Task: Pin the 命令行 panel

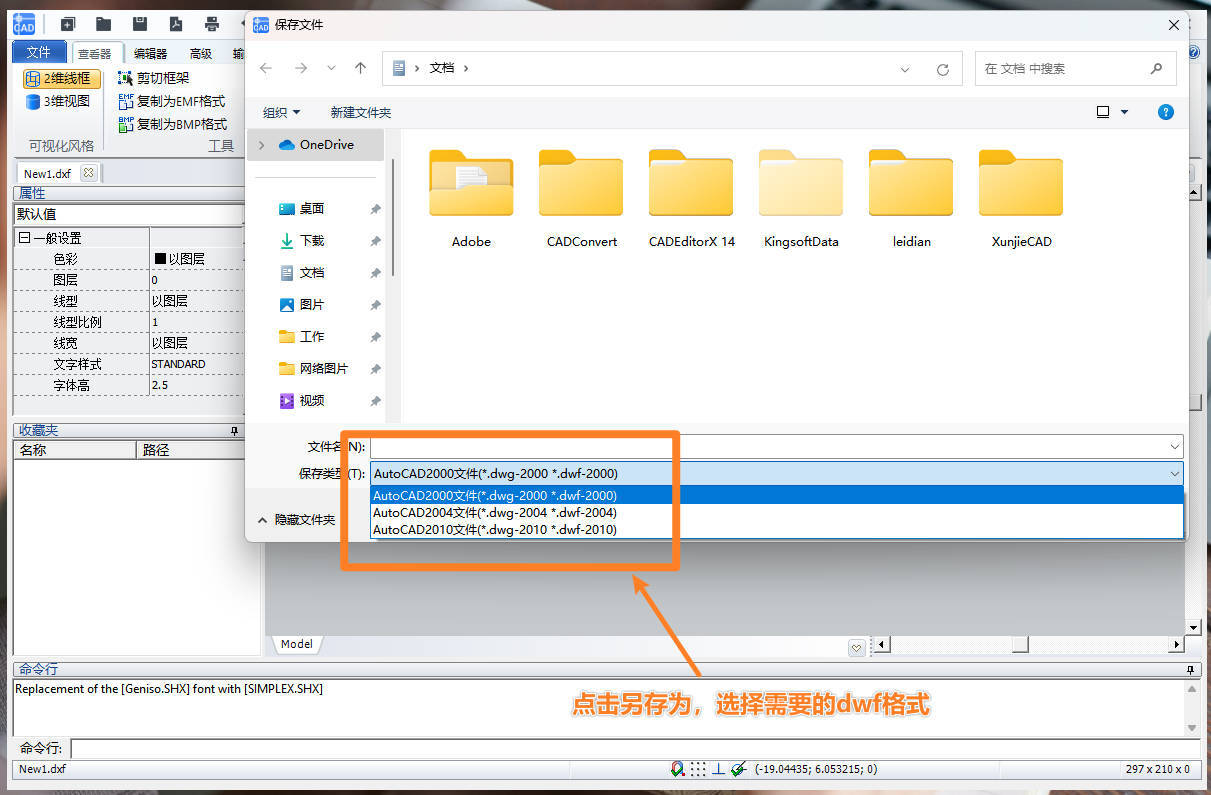Action: pos(1190,670)
